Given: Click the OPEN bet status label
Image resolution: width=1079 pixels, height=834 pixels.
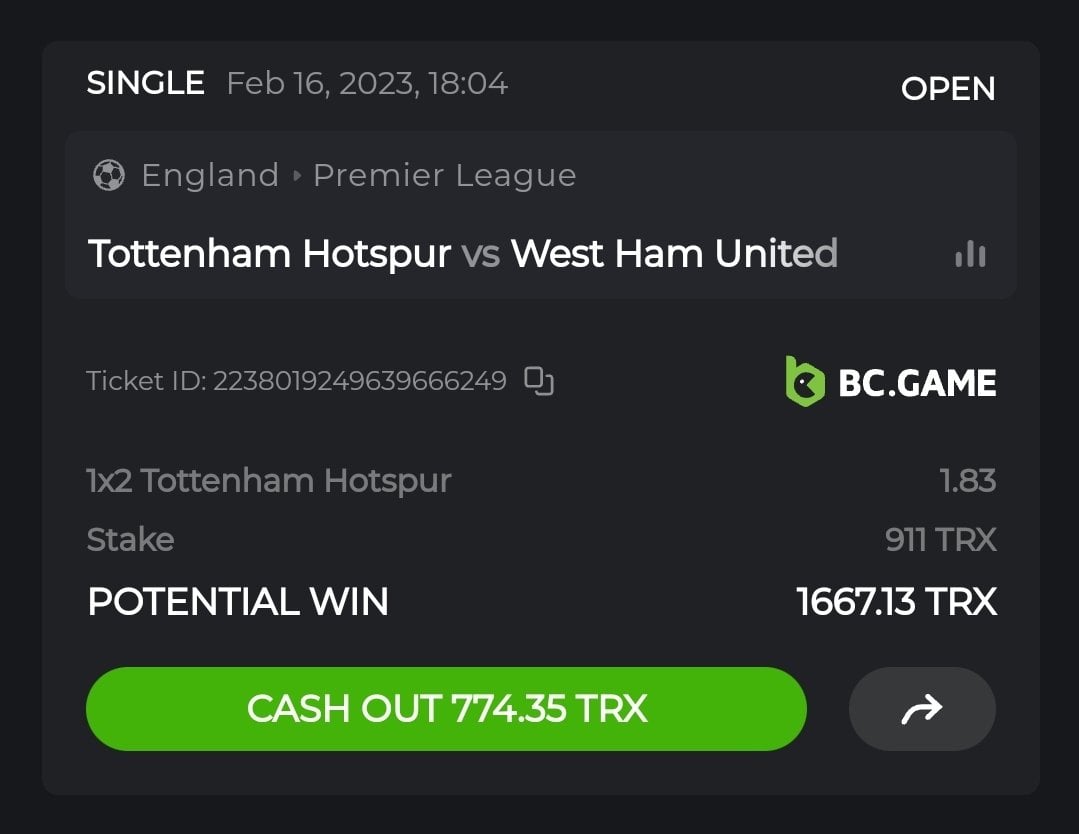Looking at the screenshot, I should click(948, 89).
